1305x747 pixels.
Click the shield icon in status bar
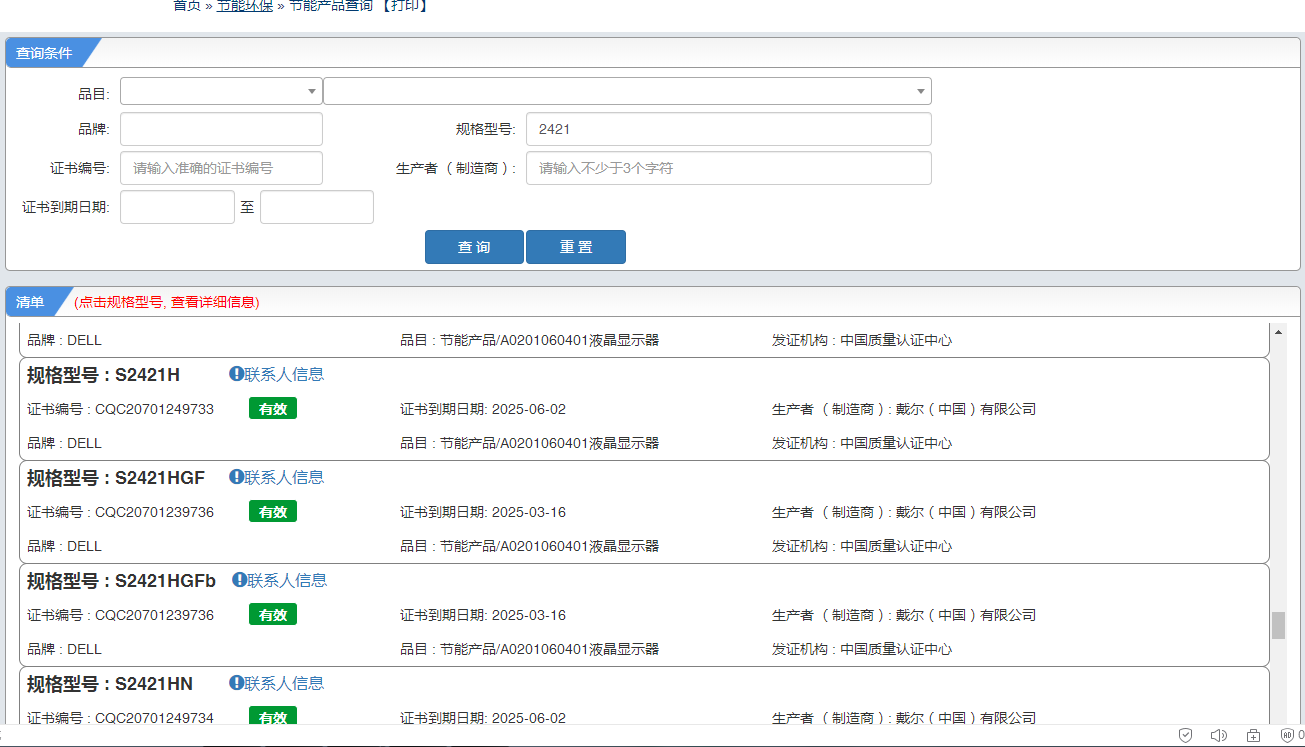(1185, 735)
